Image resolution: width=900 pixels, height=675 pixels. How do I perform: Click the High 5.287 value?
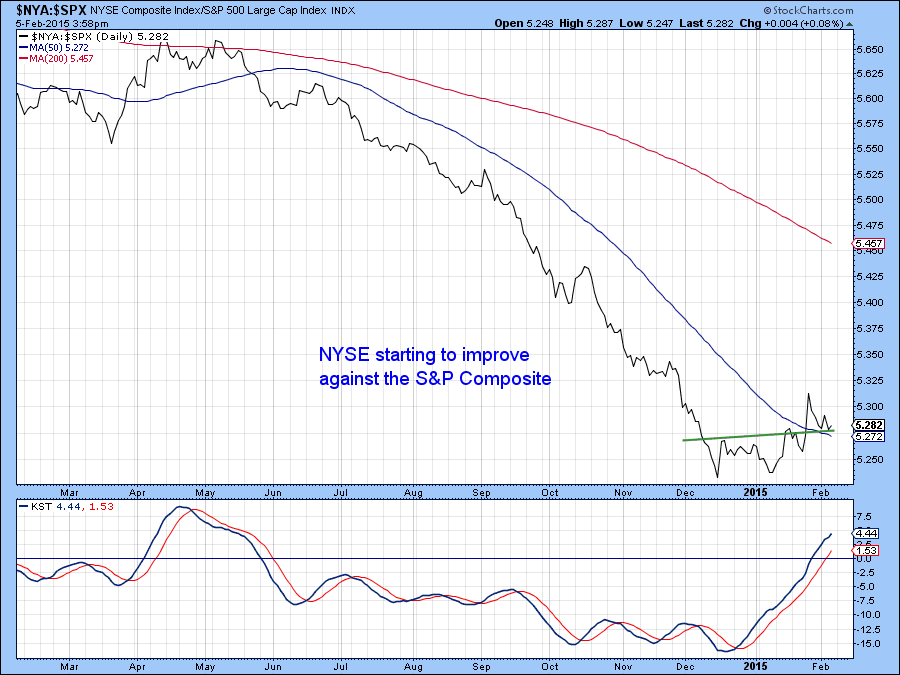coord(586,24)
